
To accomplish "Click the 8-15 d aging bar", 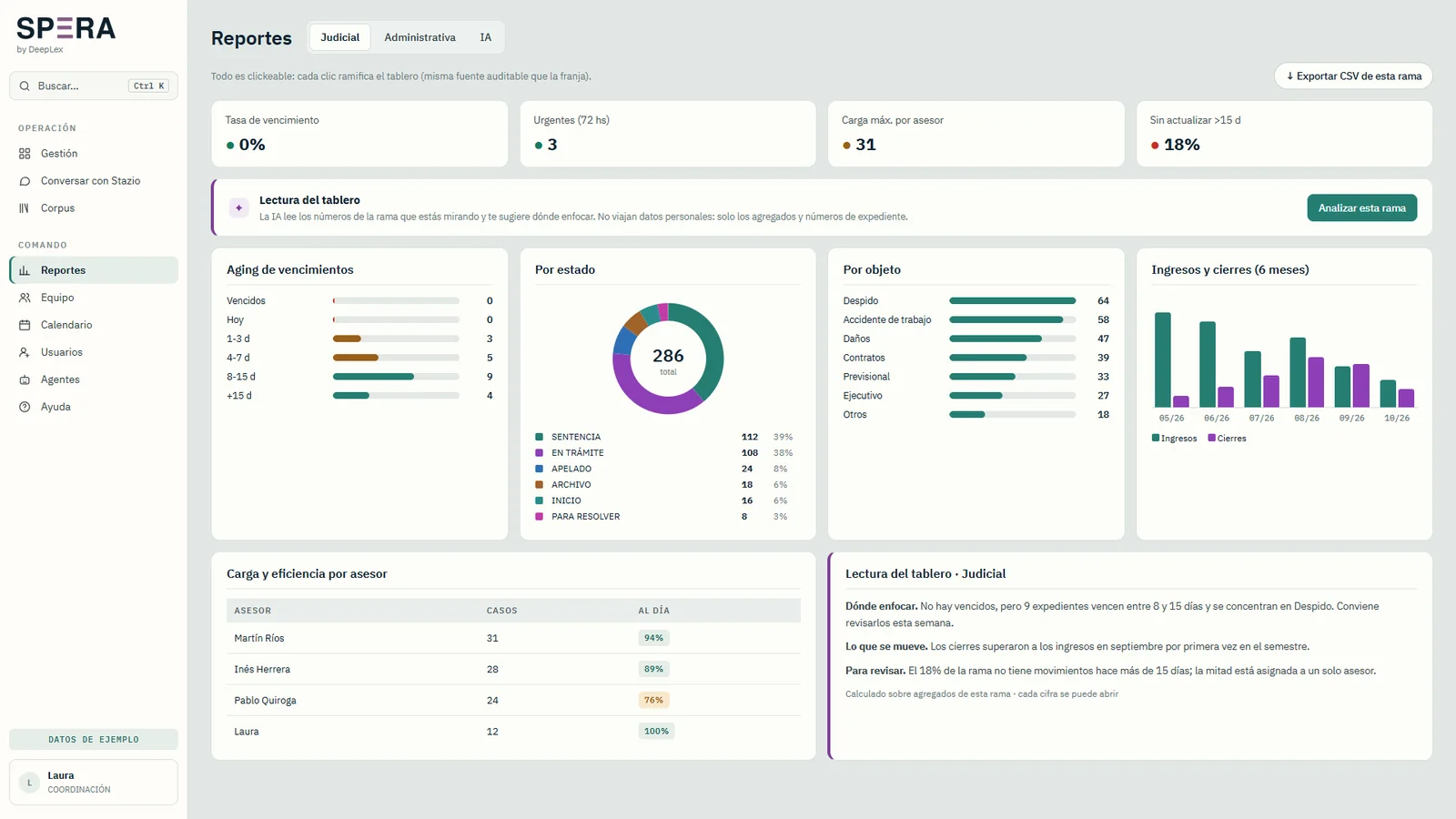I will pos(396,377).
